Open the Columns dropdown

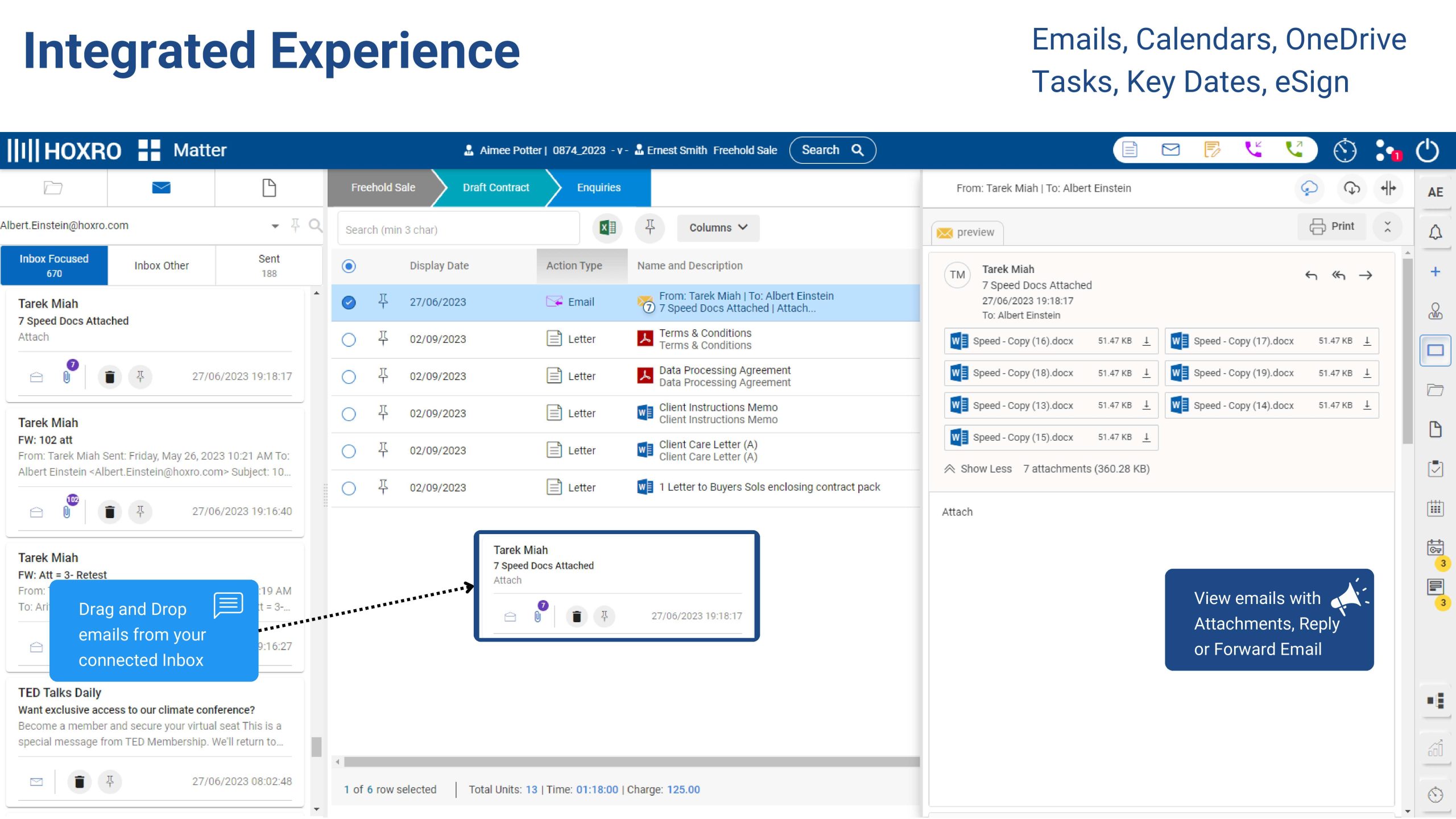pyautogui.click(x=718, y=228)
